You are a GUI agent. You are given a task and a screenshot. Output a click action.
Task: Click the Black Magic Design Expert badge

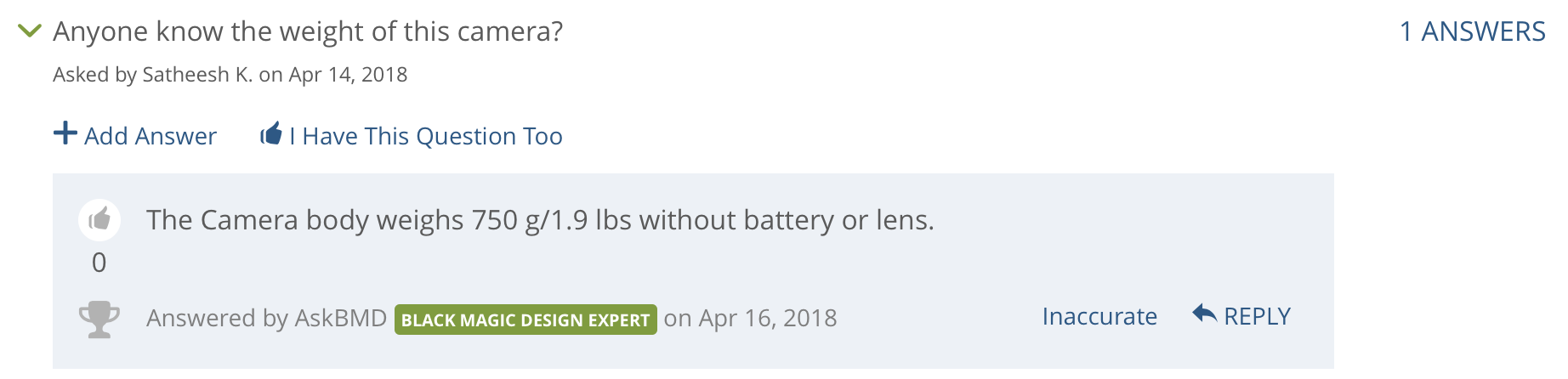click(x=526, y=320)
